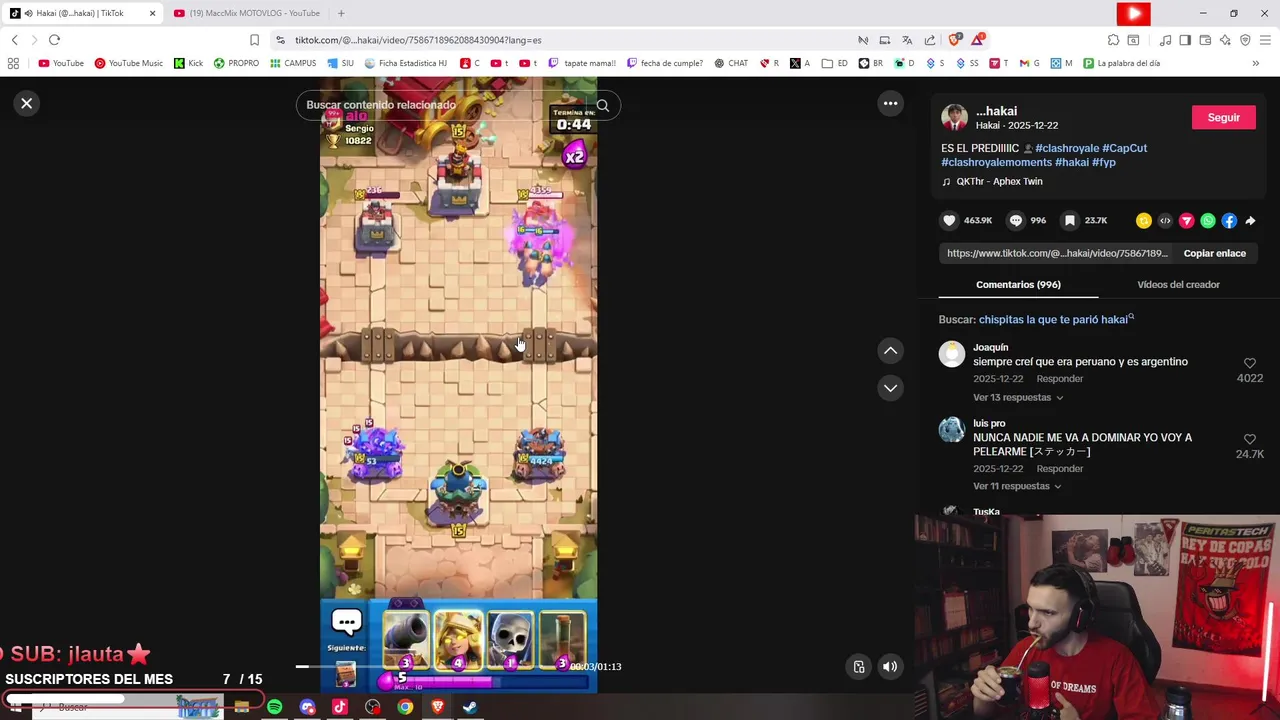
Task: Like luis pro's comment with heart
Action: 1249,439
